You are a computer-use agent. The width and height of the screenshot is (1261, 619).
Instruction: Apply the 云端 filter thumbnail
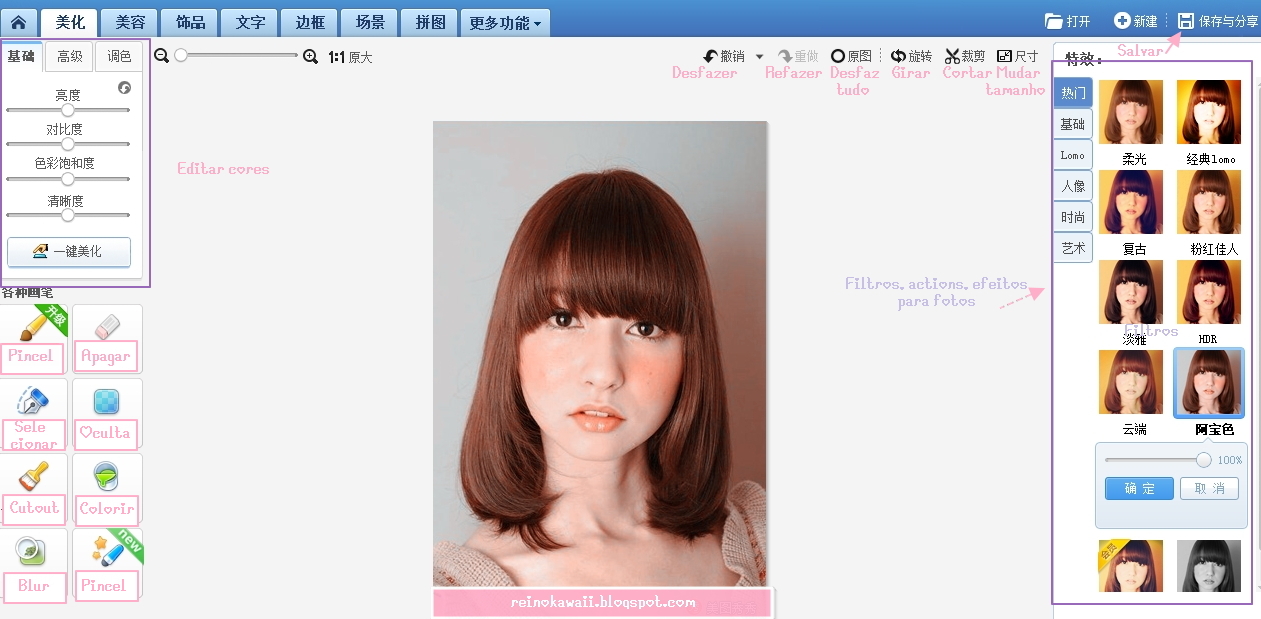coord(1131,382)
